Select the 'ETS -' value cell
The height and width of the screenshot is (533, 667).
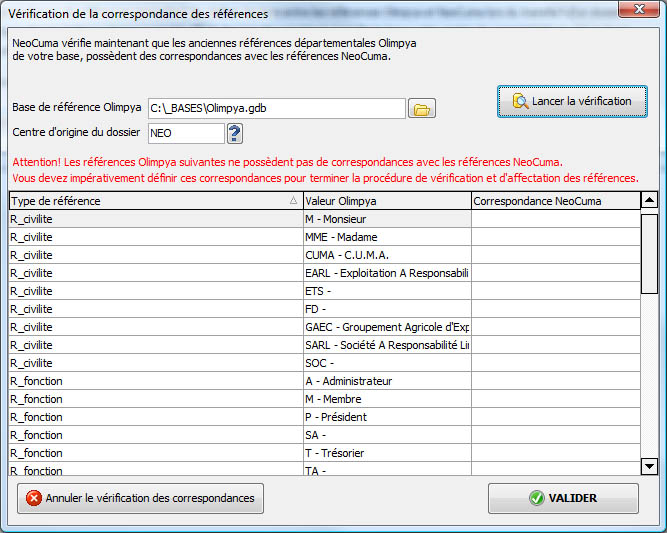[387, 291]
